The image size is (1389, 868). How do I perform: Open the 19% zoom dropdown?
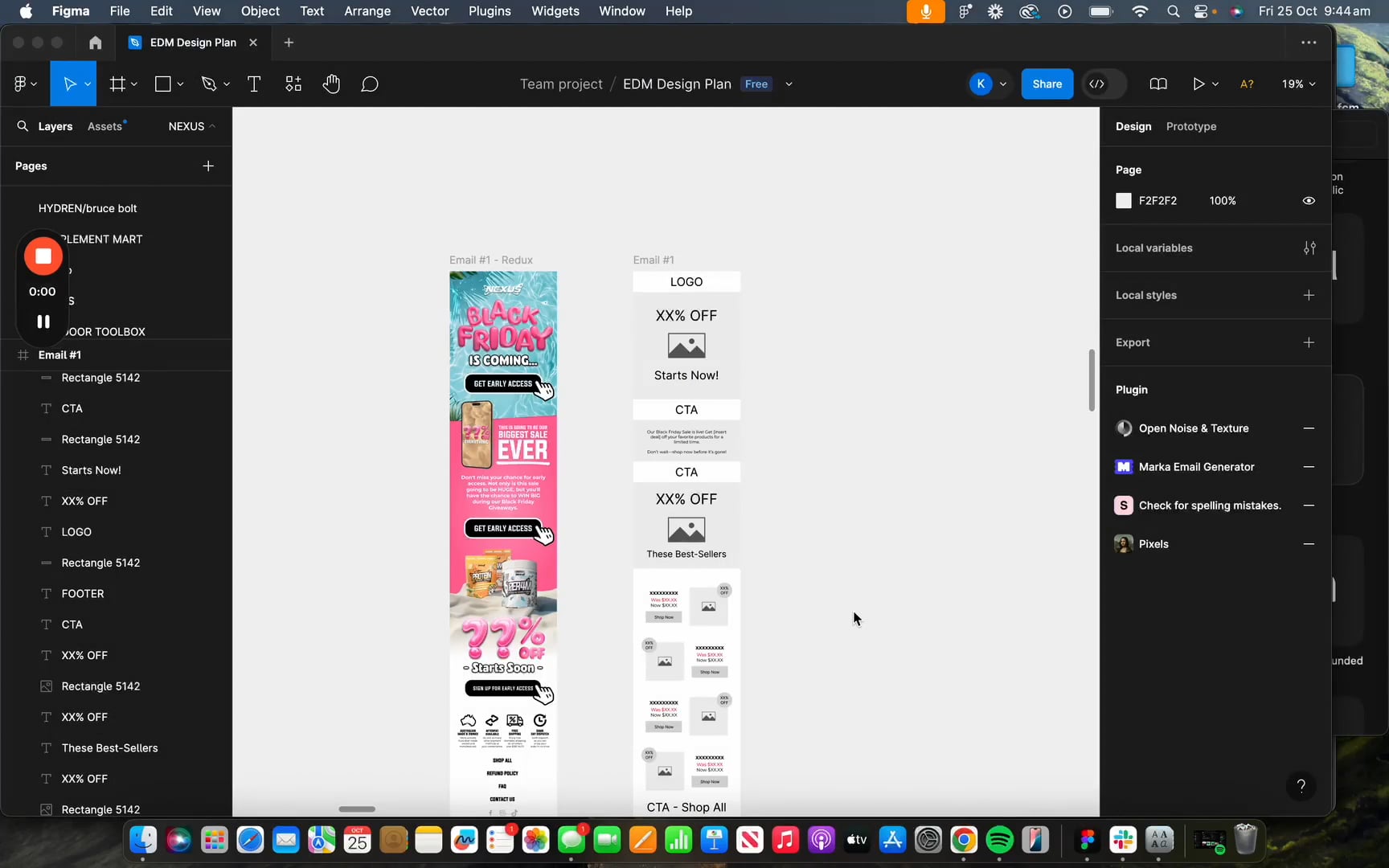1298,84
